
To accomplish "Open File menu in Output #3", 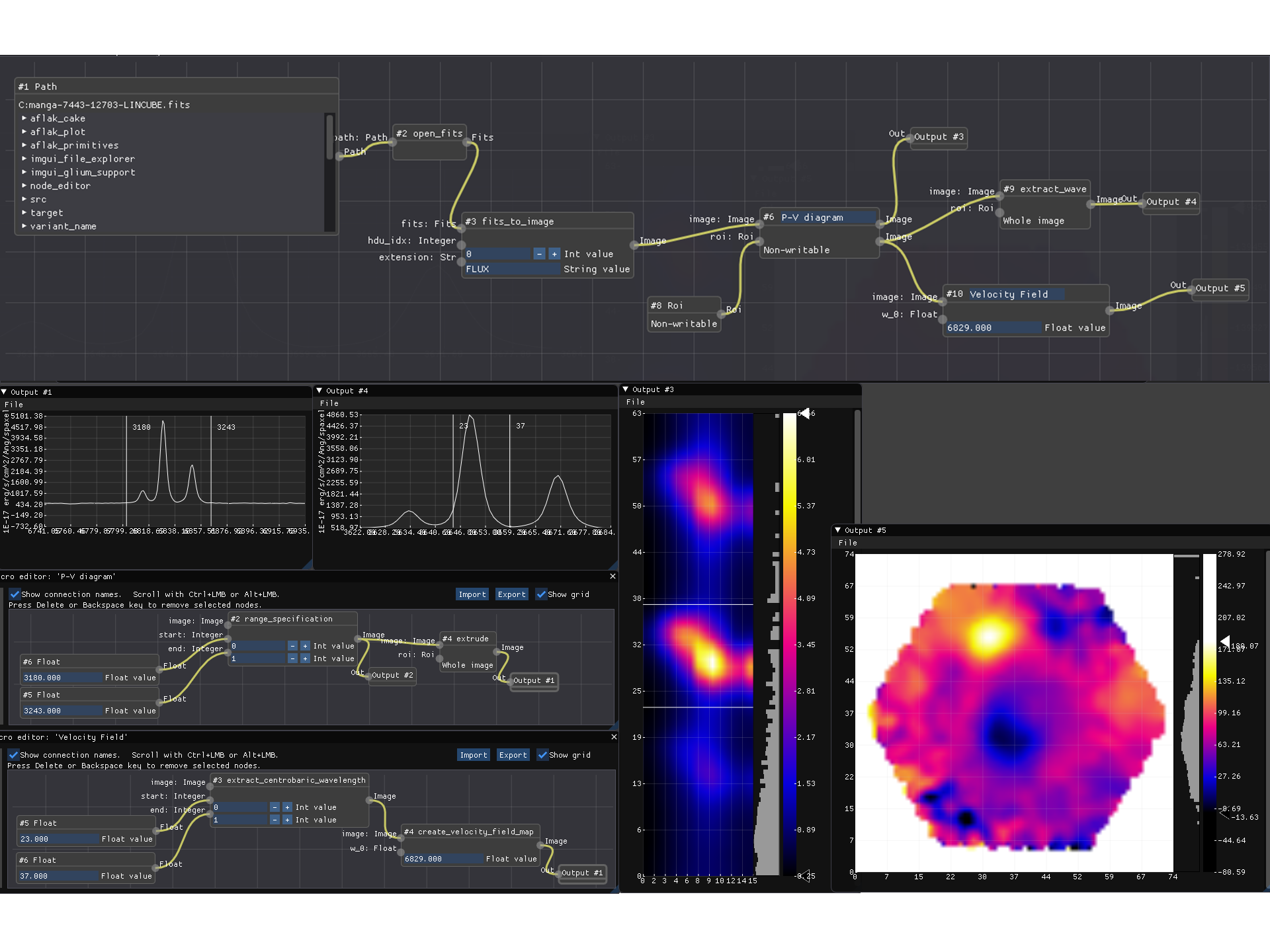I will [x=635, y=402].
